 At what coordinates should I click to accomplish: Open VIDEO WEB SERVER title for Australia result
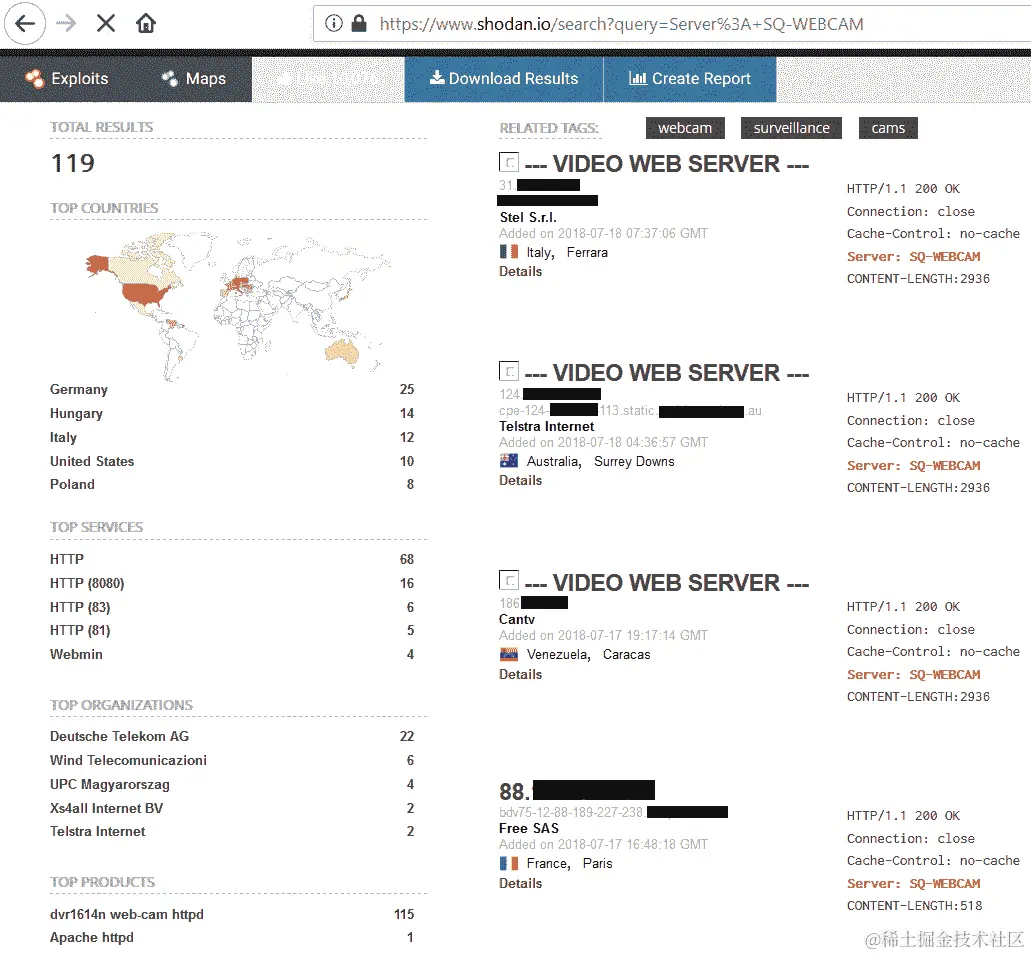tap(667, 373)
